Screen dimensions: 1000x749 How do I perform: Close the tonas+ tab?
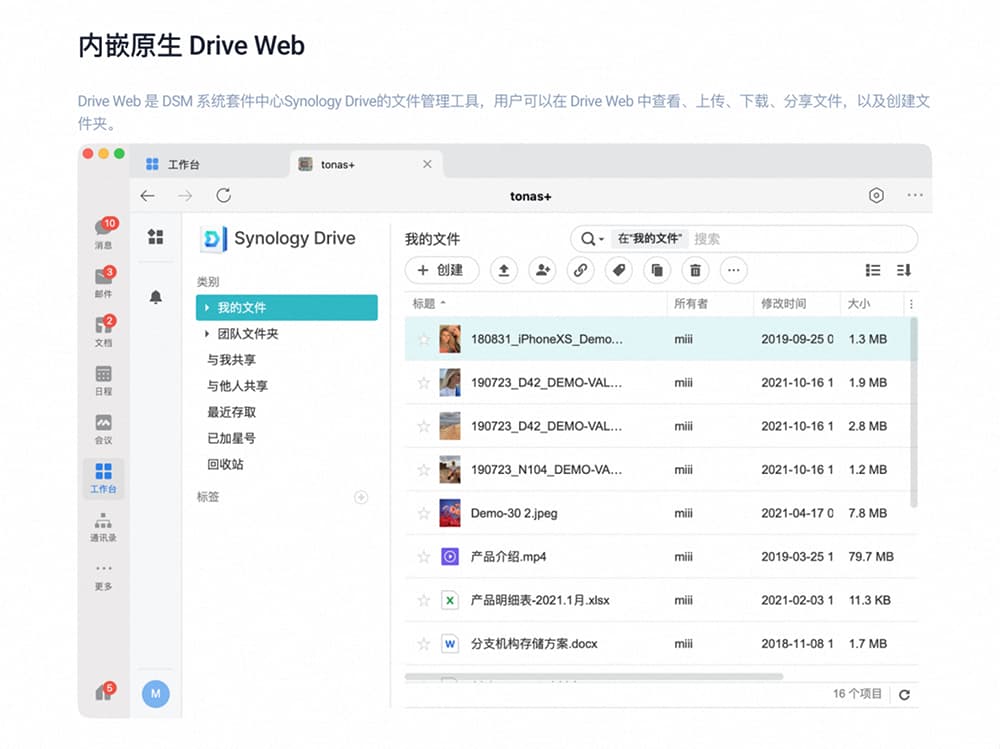pyautogui.click(x=427, y=164)
